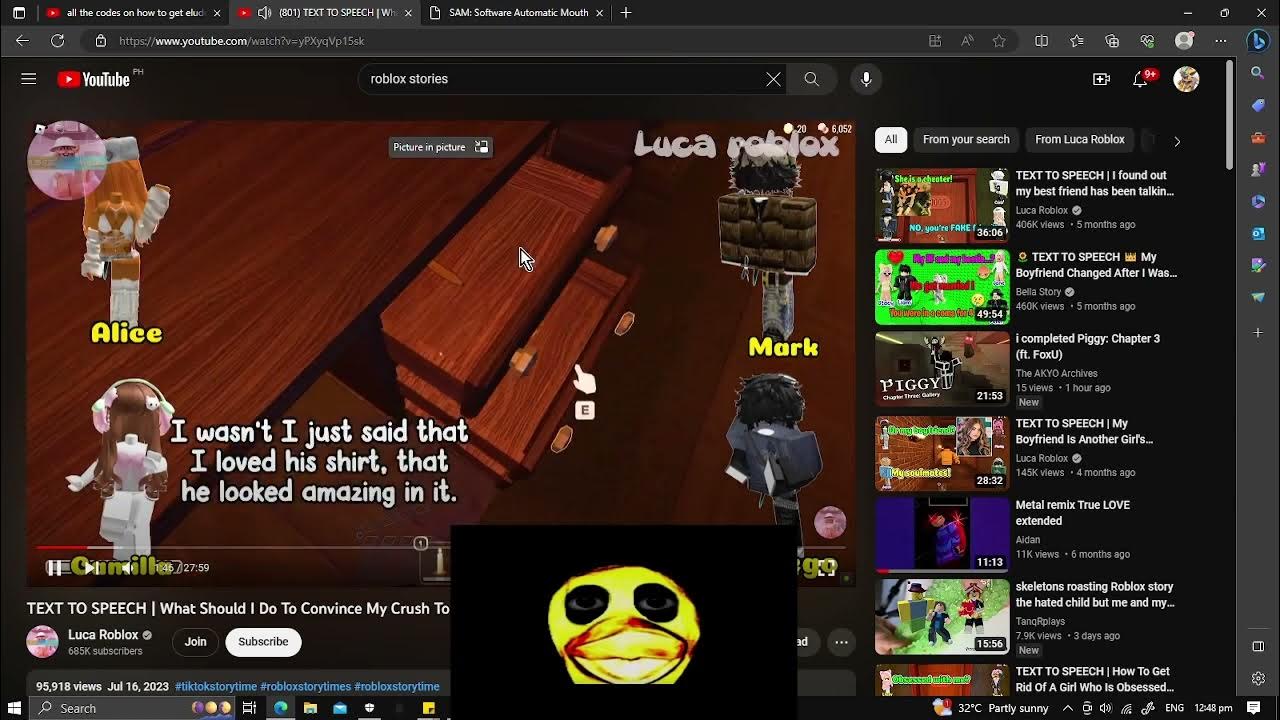Open Browser essentials heart icon
1280x720 pixels.
click(x=1148, y=41)
